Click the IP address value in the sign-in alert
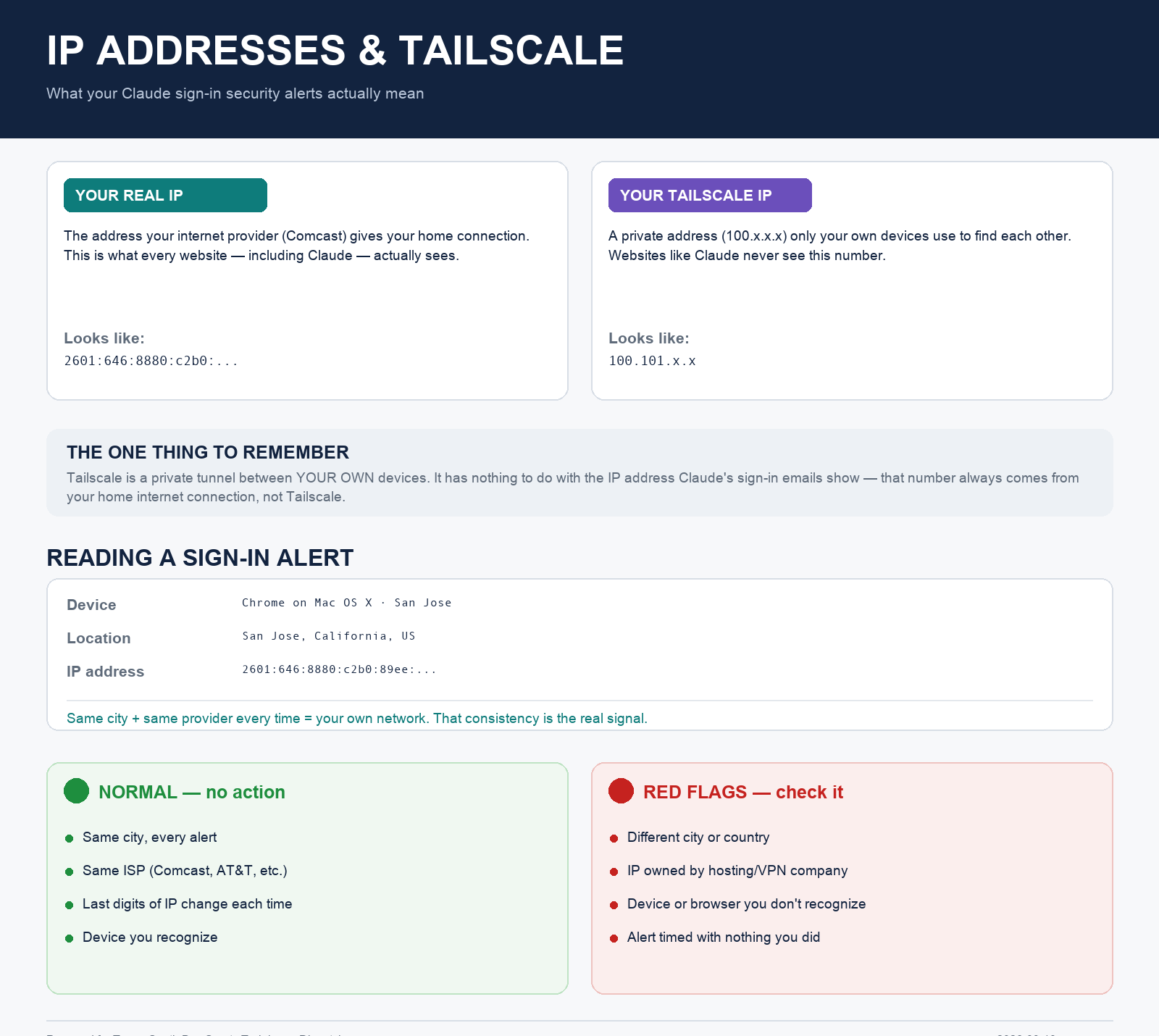The height and width of the screenshot is (1036, 1159). (x=339, y=669)
